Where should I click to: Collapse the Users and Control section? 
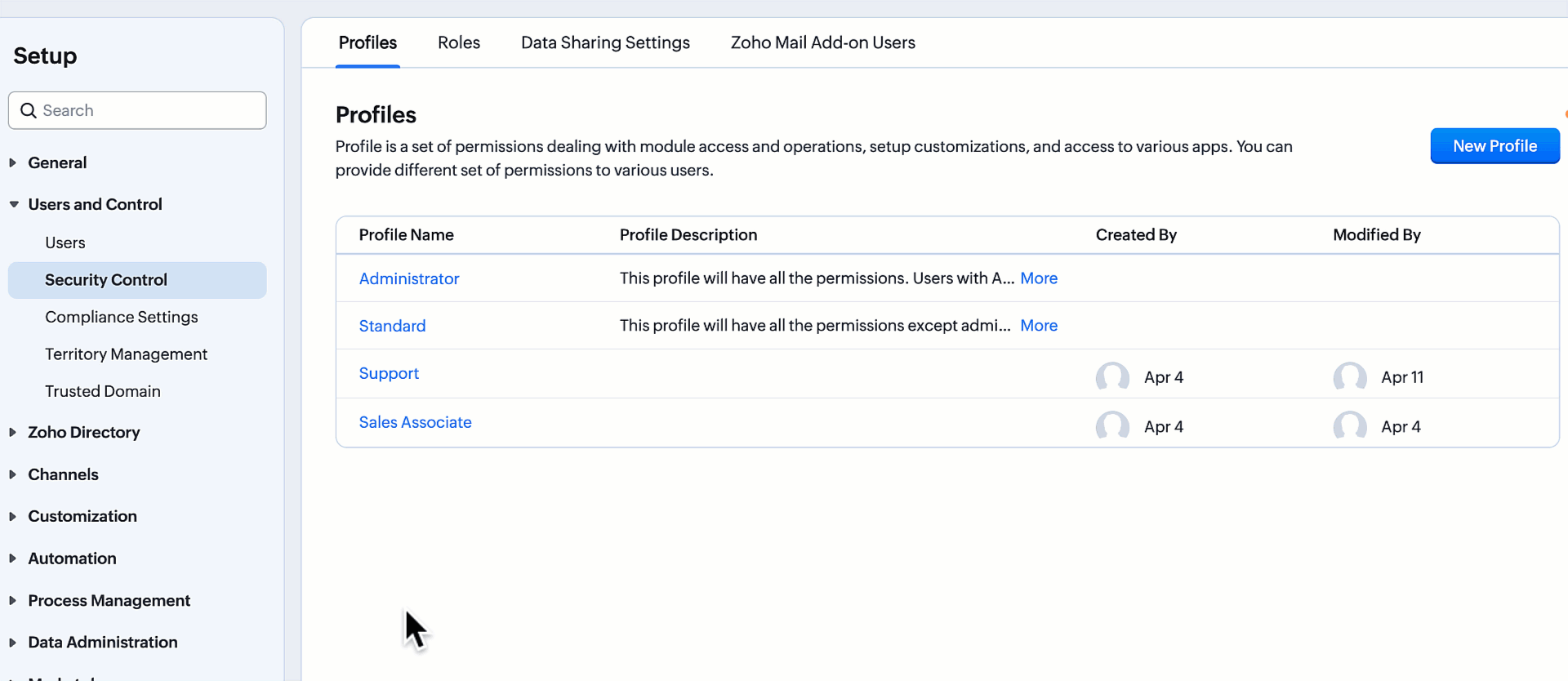point(13,204)
